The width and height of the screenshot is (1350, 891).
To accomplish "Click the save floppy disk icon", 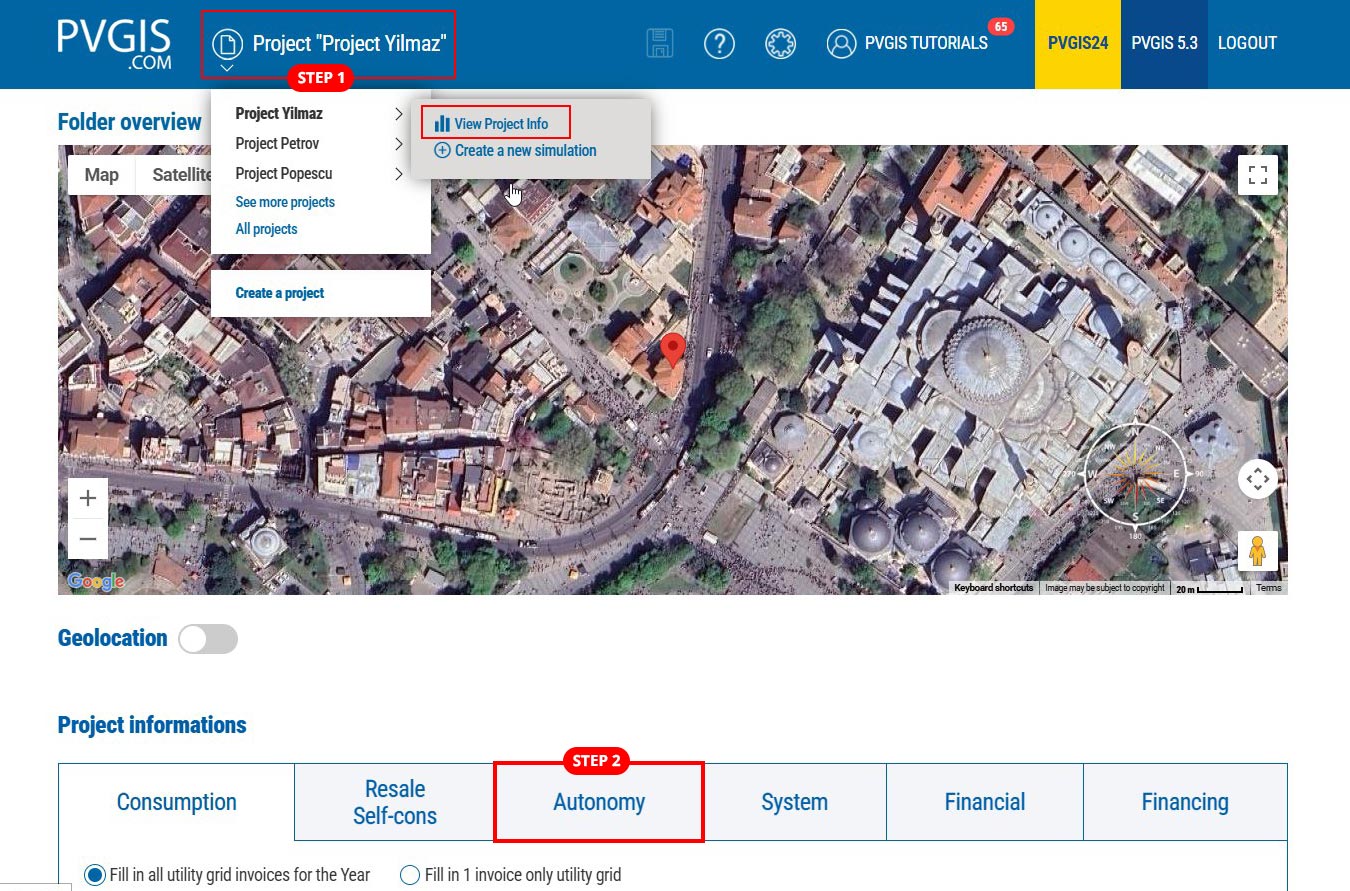I will coord(660,43).
